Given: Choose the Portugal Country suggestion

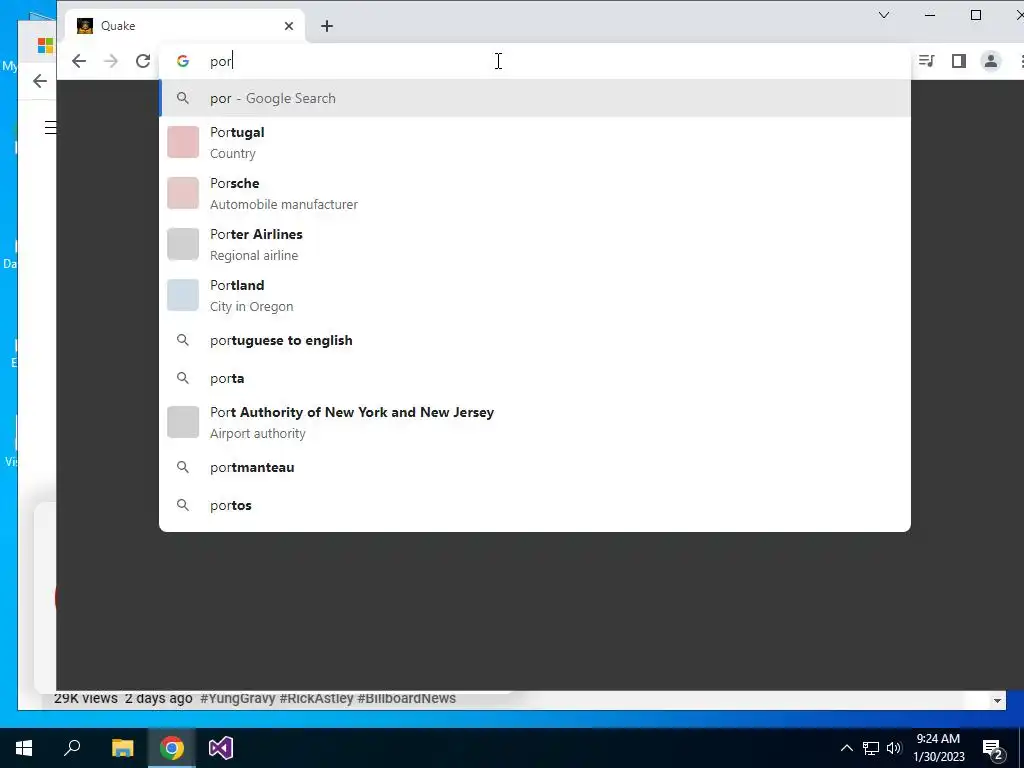Looking at the screenshot, I should [x=535, y=142].
